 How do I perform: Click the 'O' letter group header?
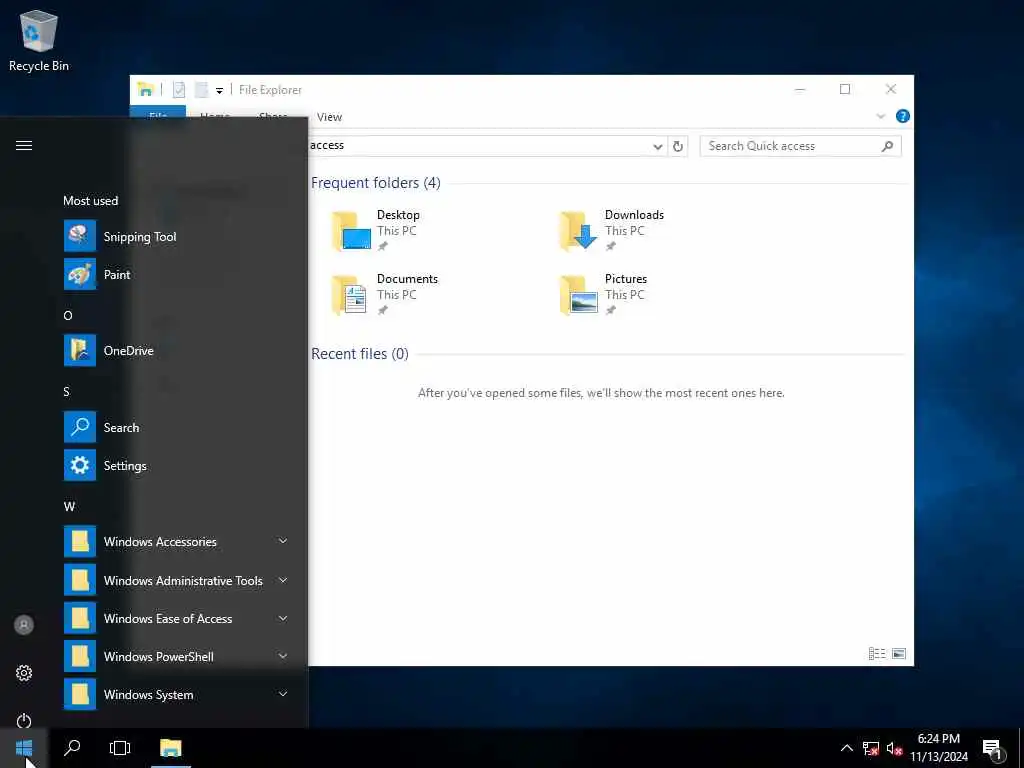(68, 315)
